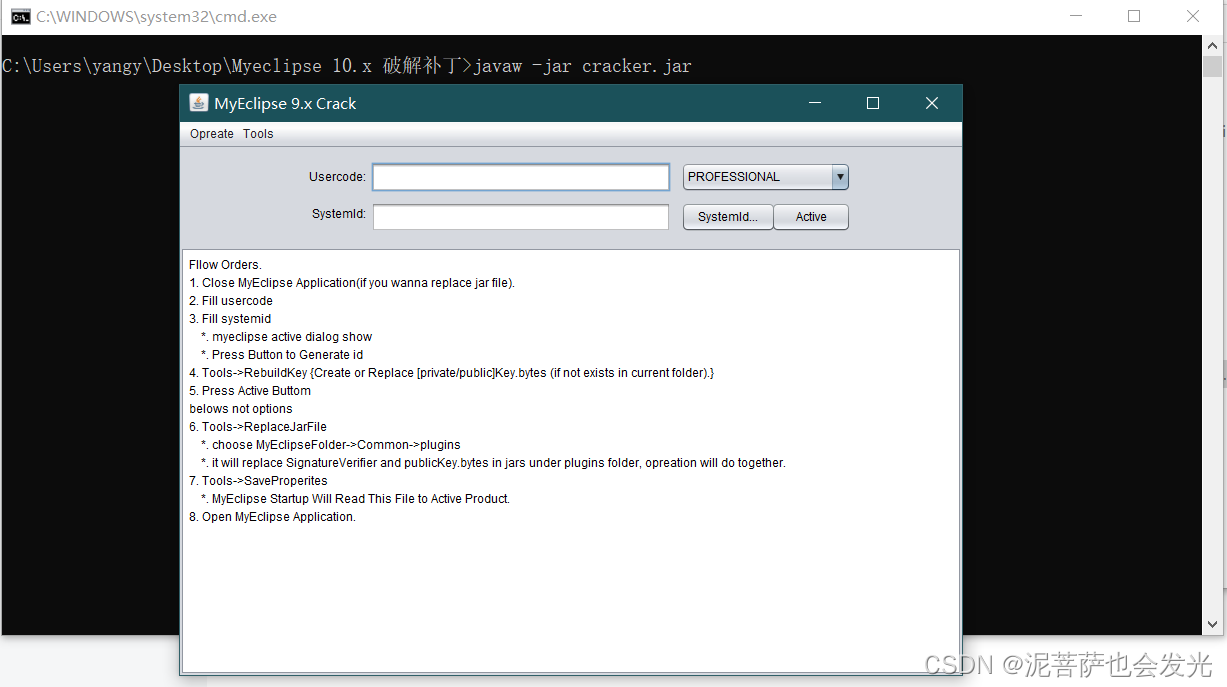Click the '4. Tools->RebuildKey' instruction line
This screenshot has width=1227, height=687.
click(452, 373)
